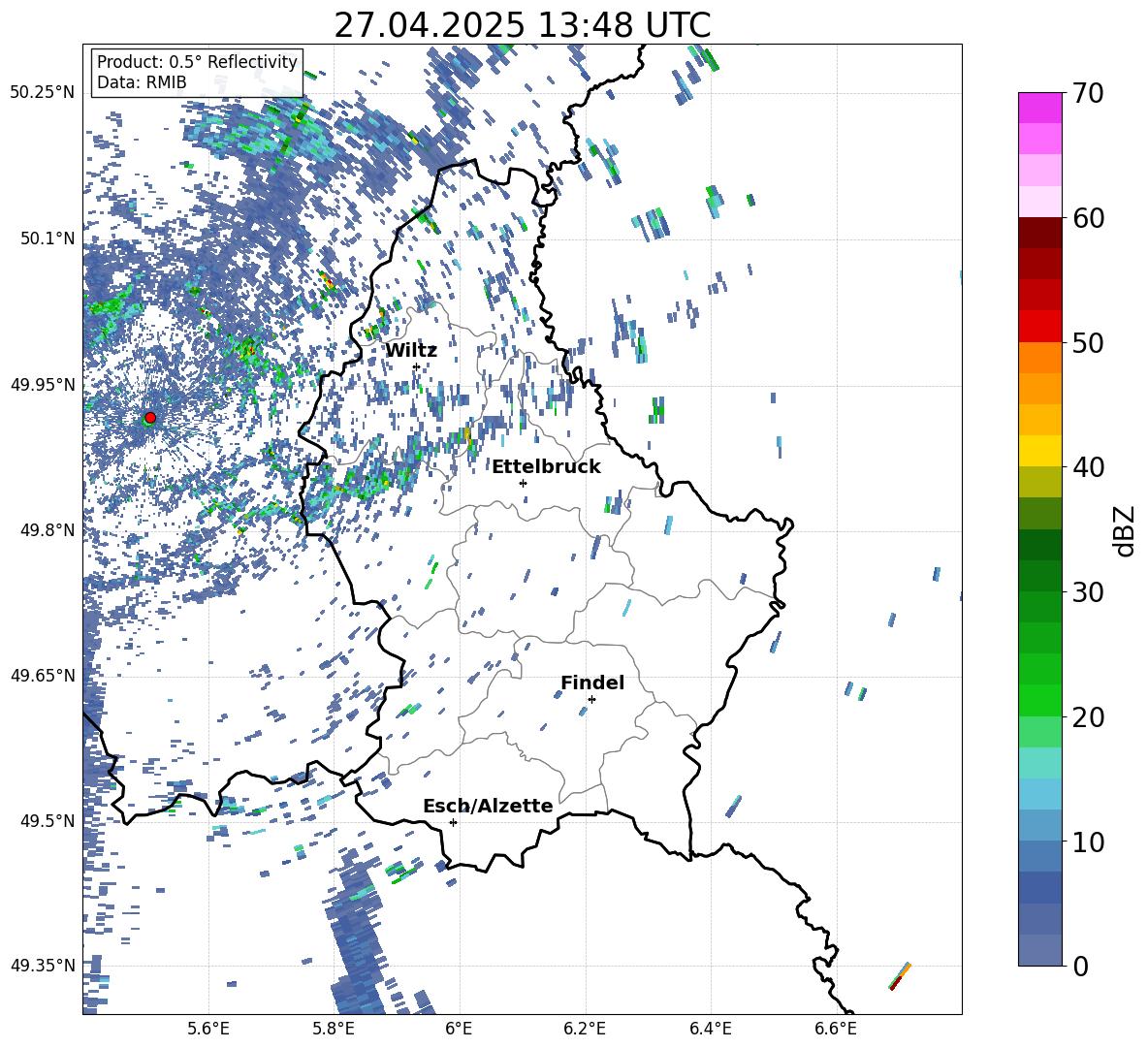
Task: Click the bright green colorbar segment at 20
Action: pyautogui.click(x=1039, y=700)
